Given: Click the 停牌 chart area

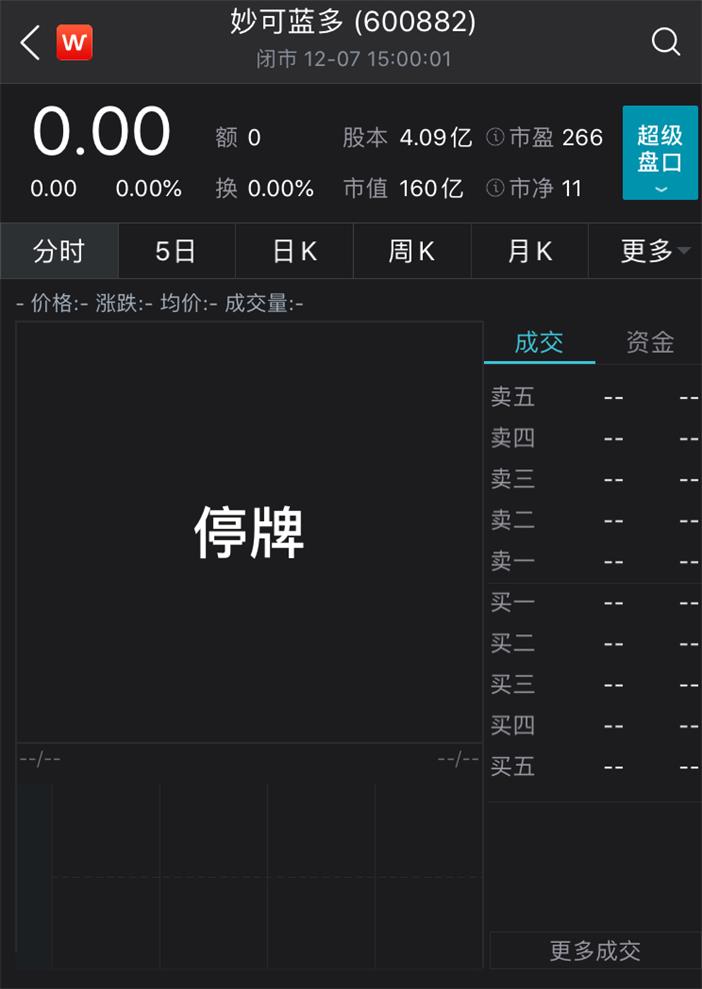Looking at the screenshot, I should click(249, 532).
